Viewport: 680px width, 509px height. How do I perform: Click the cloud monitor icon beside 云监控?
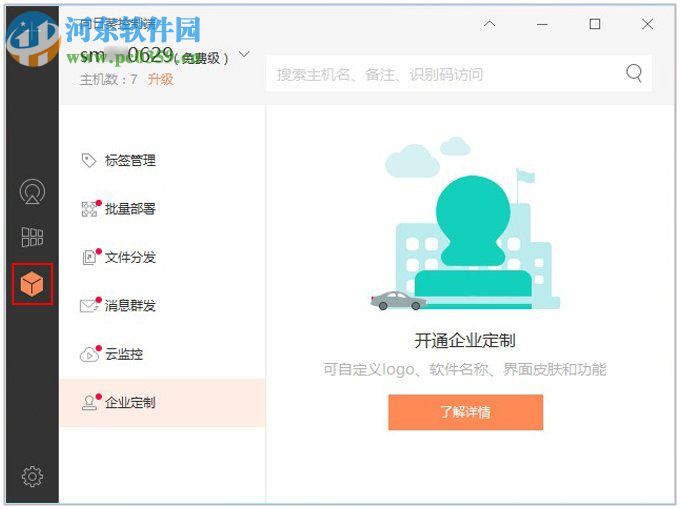coord(89,355)
